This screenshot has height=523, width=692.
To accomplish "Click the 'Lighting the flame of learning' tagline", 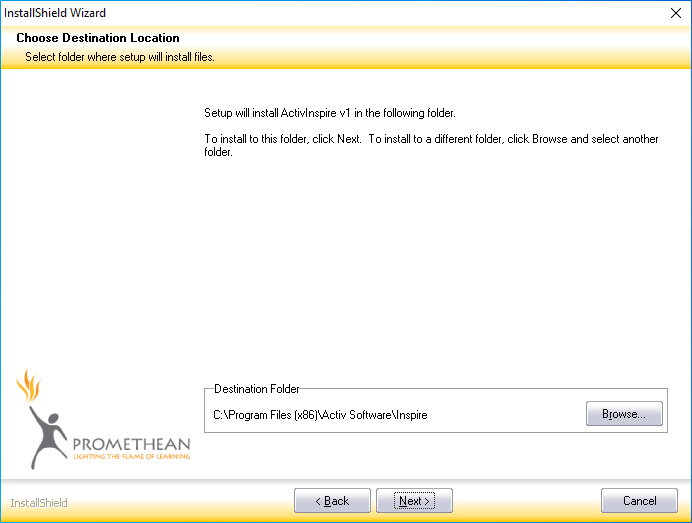I will (x=131, y=455).
